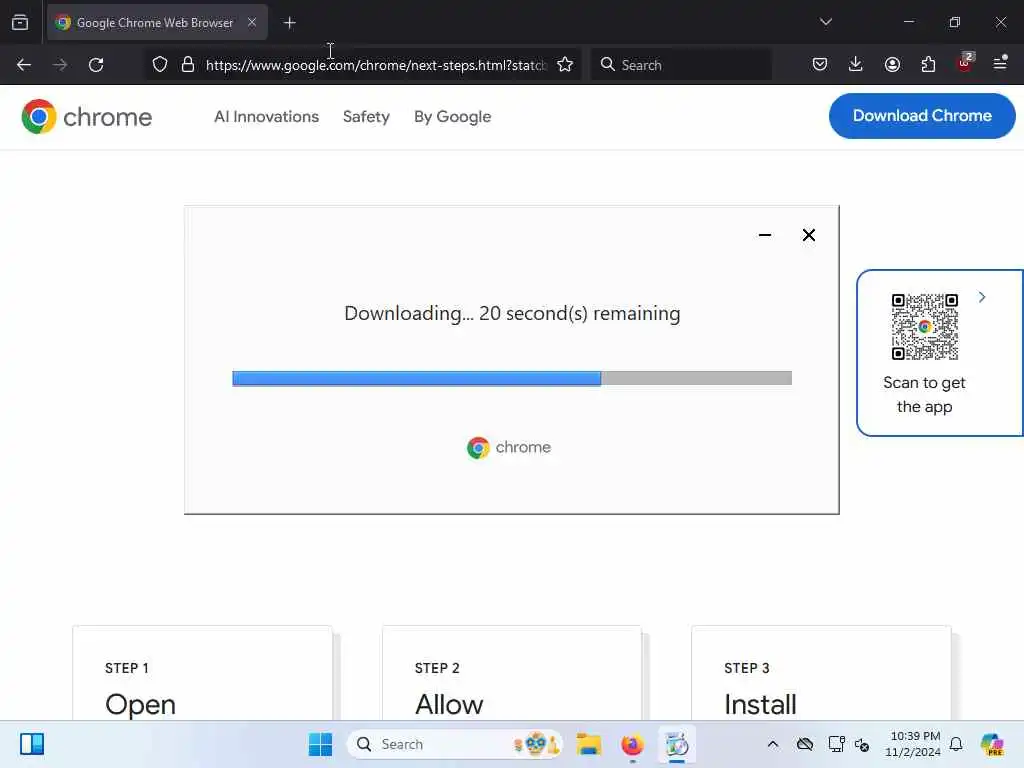Click the download progress bar
This screenshot has height=768, width=1024.
pos(512,378)
